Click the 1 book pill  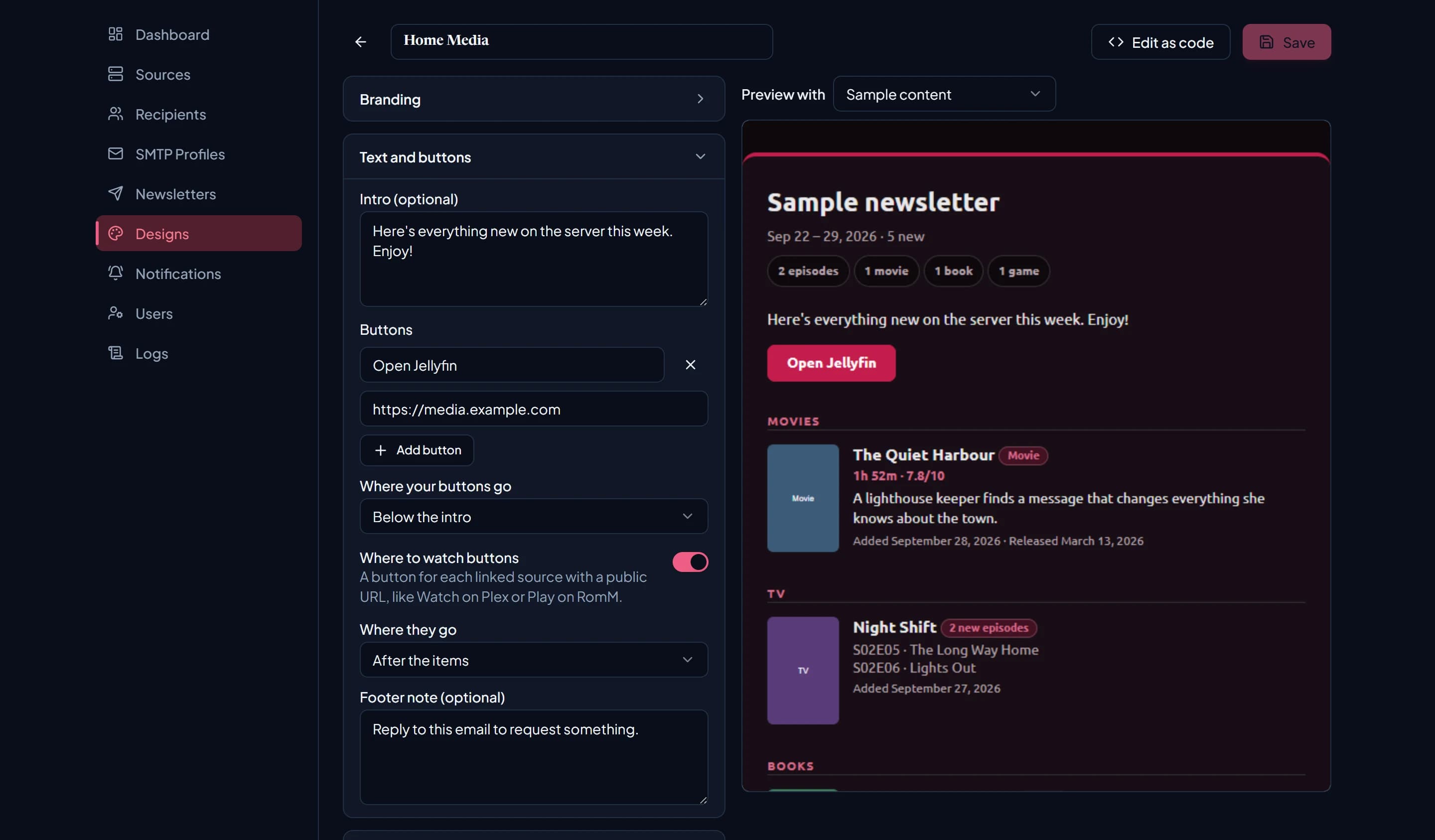[x=953, y=271]
